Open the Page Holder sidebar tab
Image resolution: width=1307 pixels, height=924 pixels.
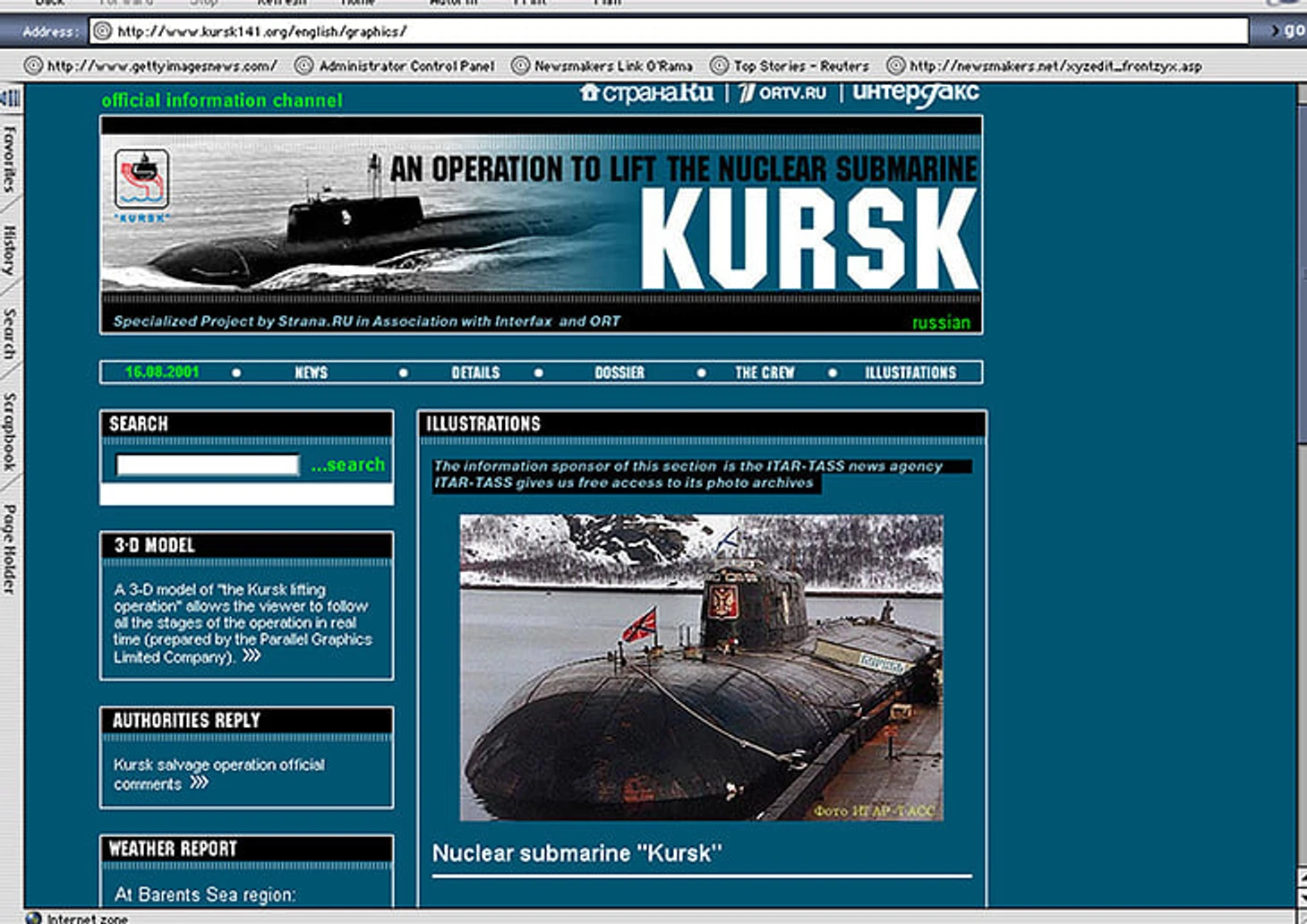click(x=10, y=549)
